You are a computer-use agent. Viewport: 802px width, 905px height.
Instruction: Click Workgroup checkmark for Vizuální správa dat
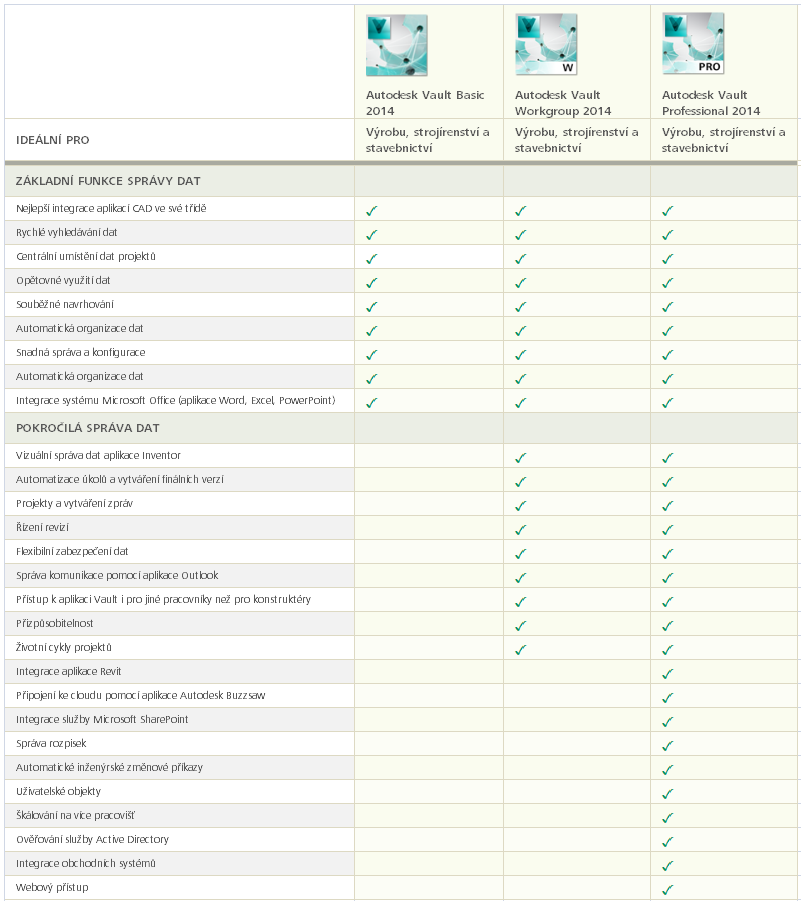click(x=520, y=458)
